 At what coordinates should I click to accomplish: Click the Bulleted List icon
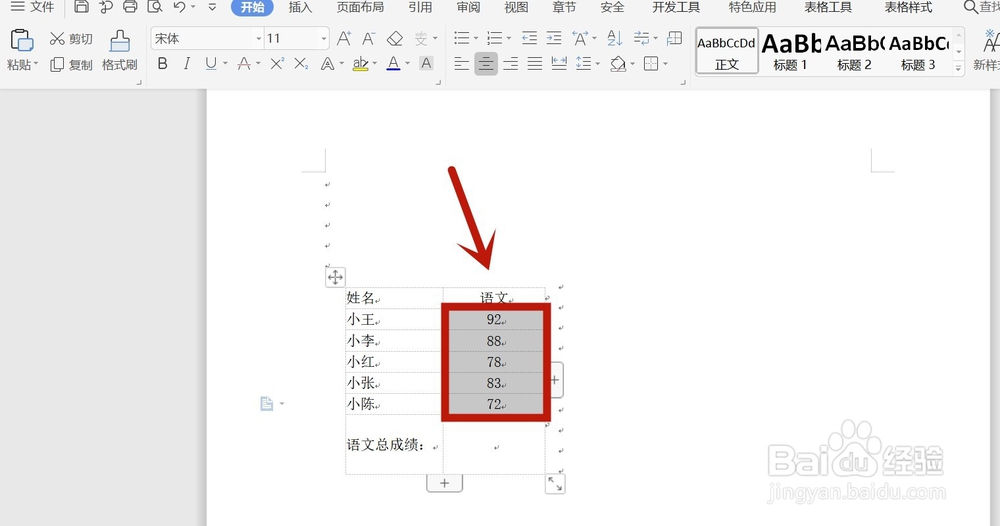462,38
